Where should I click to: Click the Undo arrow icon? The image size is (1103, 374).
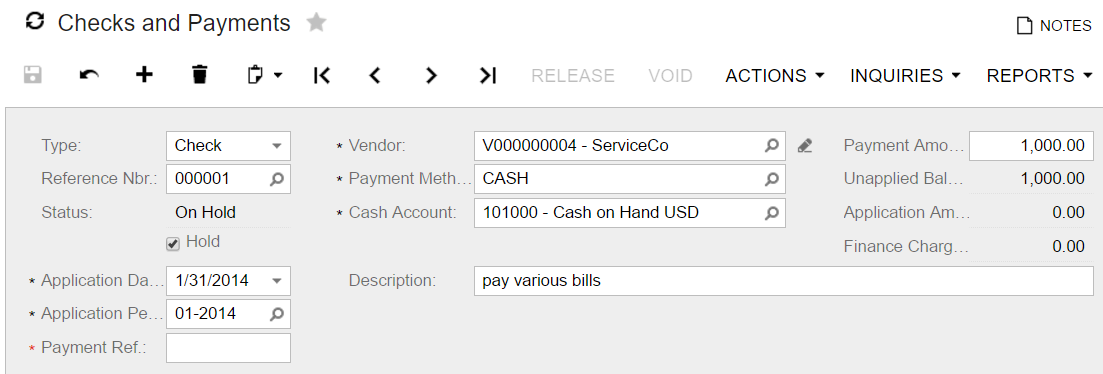[x=89, y=75]
